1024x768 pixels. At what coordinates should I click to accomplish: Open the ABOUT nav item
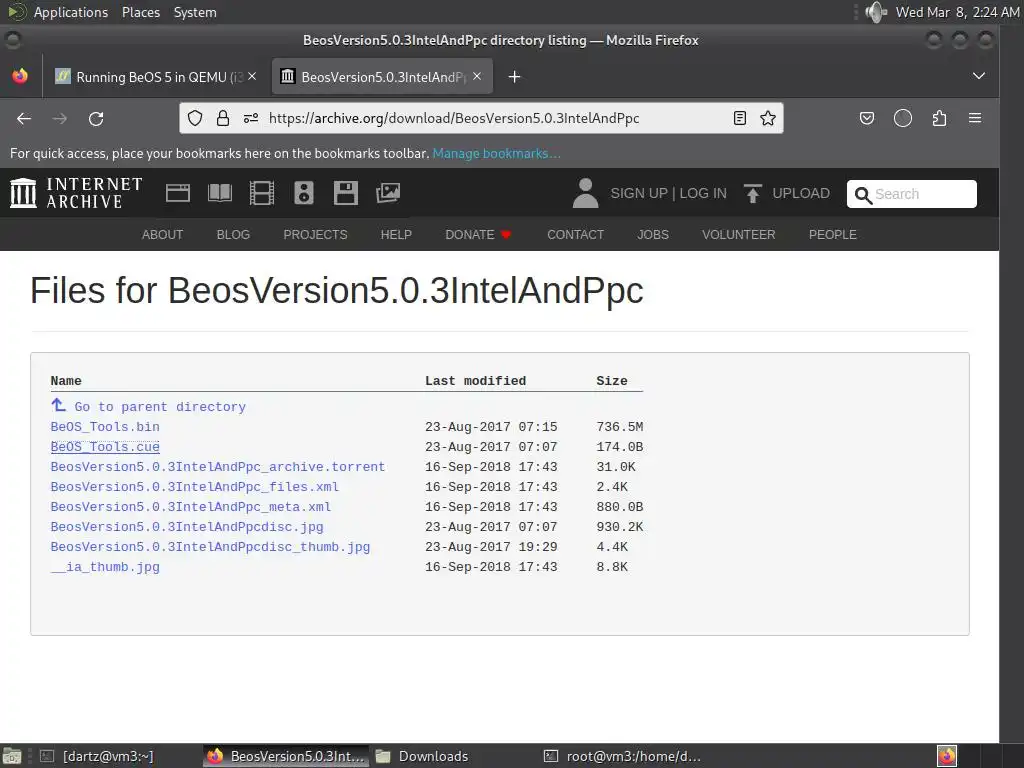coord(163,234)
